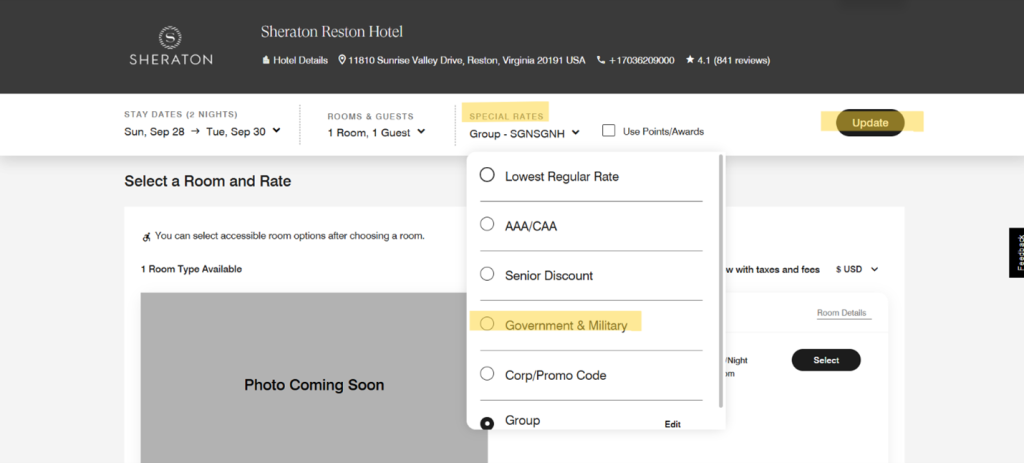Viewport: 1024px width, 463px height.
Task: Click the map pin icon beside the address
Action: coord(342,60)
